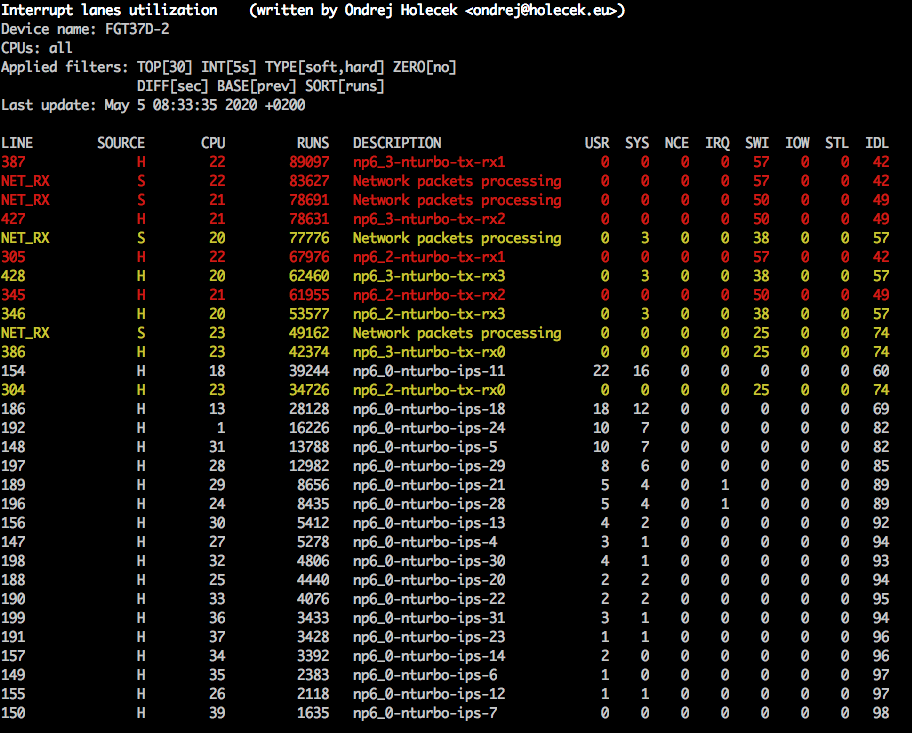This screenshot has width=912, height=733.
Task: Click the IDL column header
Action: 876,143
